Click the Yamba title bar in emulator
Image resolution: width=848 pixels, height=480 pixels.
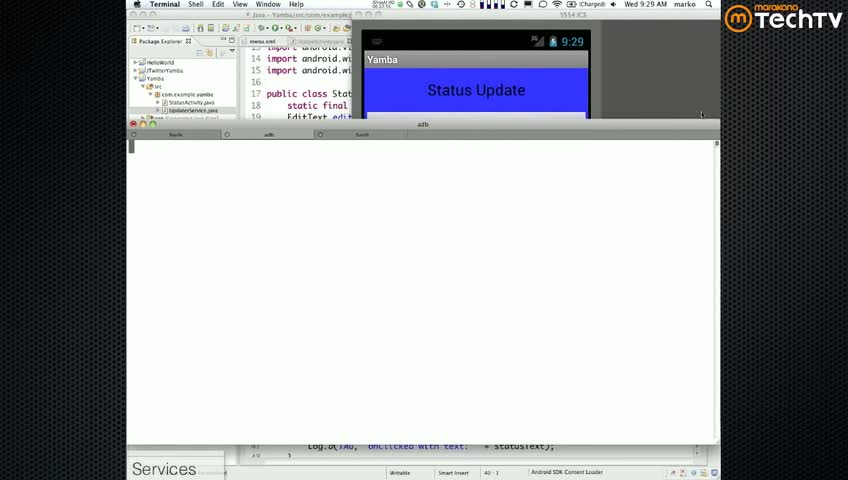[476, 59]
